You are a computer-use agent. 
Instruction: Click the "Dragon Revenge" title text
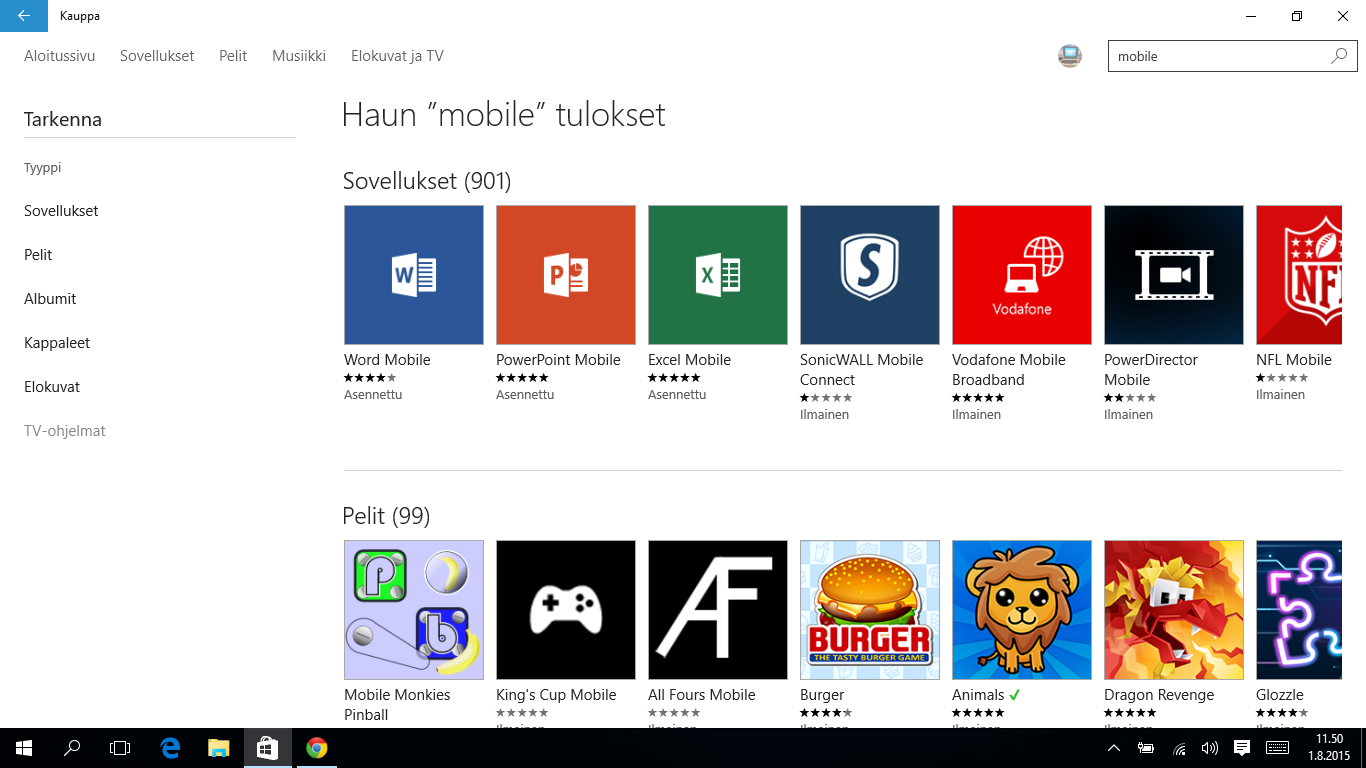(1159, 695)
